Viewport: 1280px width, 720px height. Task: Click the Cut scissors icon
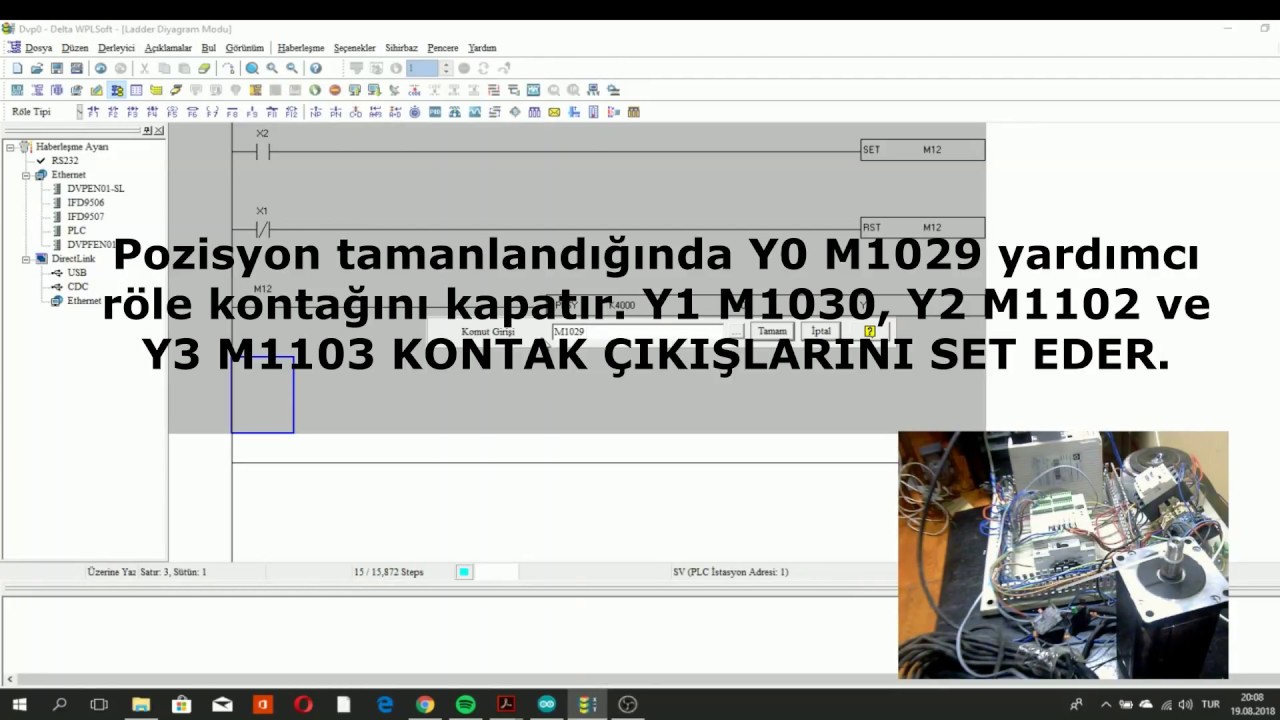(144, 68)
